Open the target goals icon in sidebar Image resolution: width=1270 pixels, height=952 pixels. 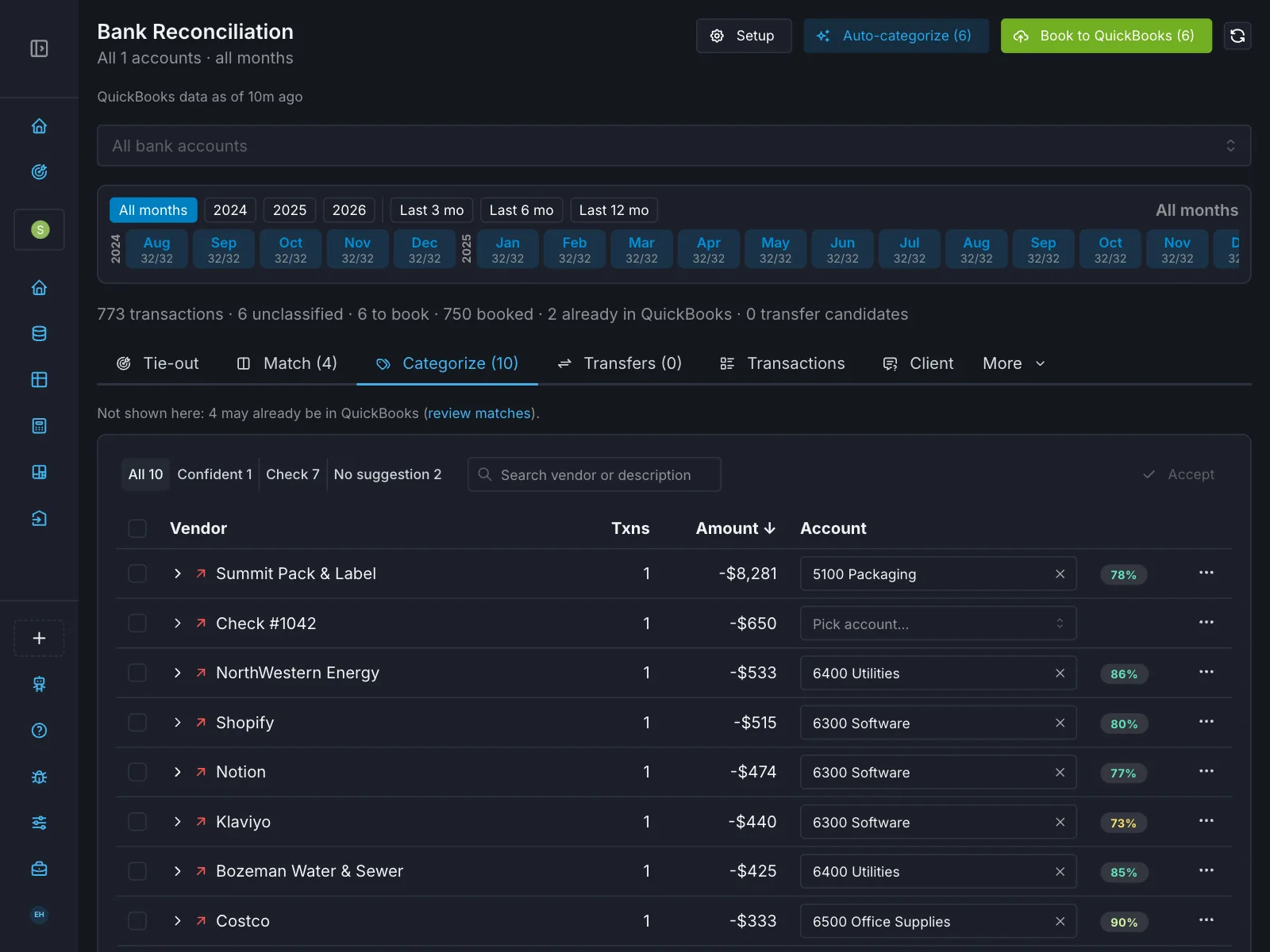39,172
